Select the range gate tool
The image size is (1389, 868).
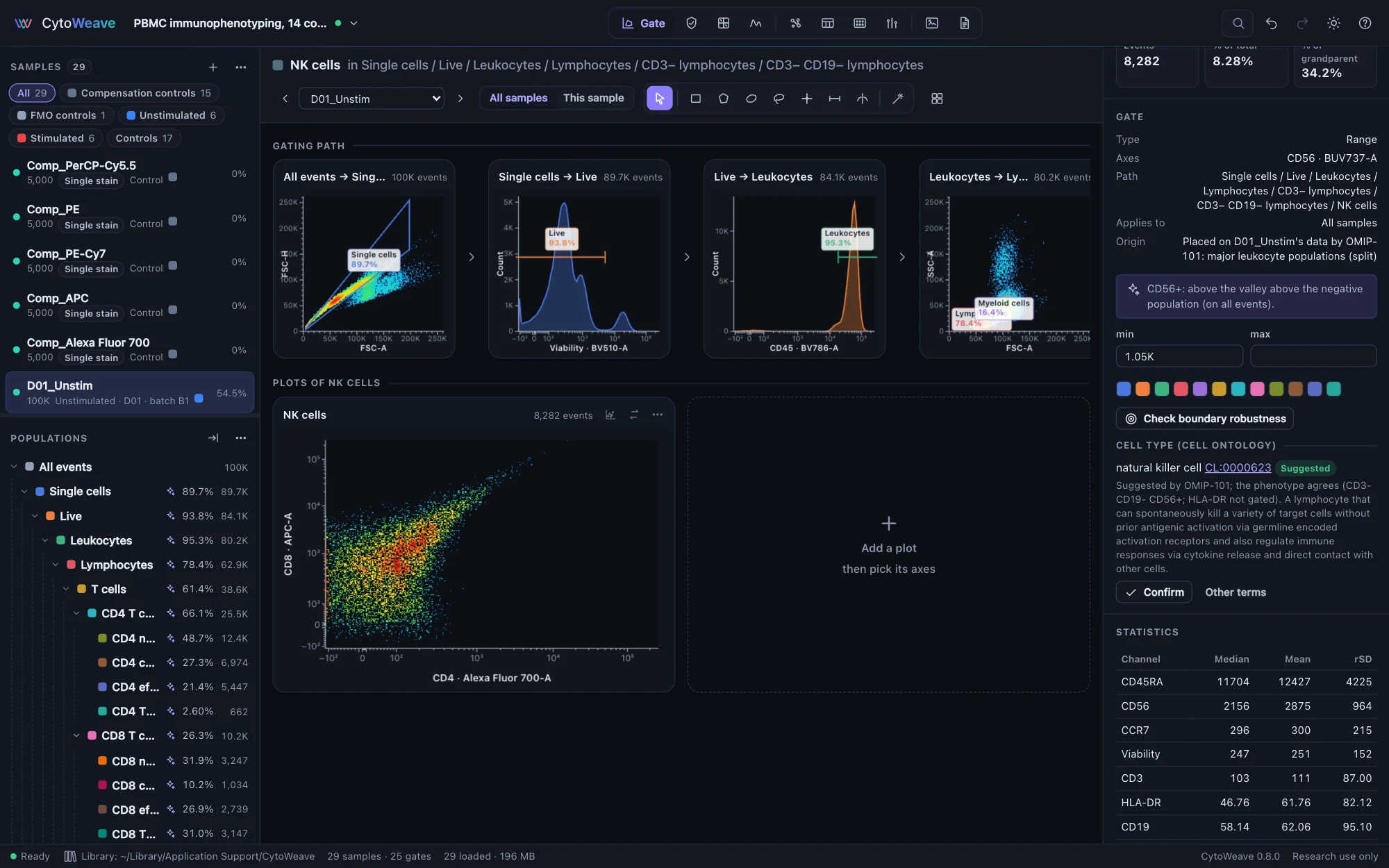point(834,99)
